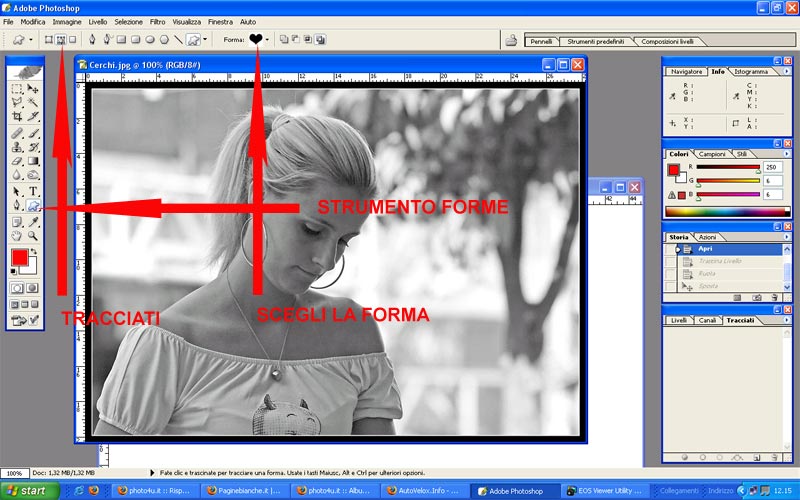
Task: Select the Clone Stamp tool
Action: (x=17, y=147)
